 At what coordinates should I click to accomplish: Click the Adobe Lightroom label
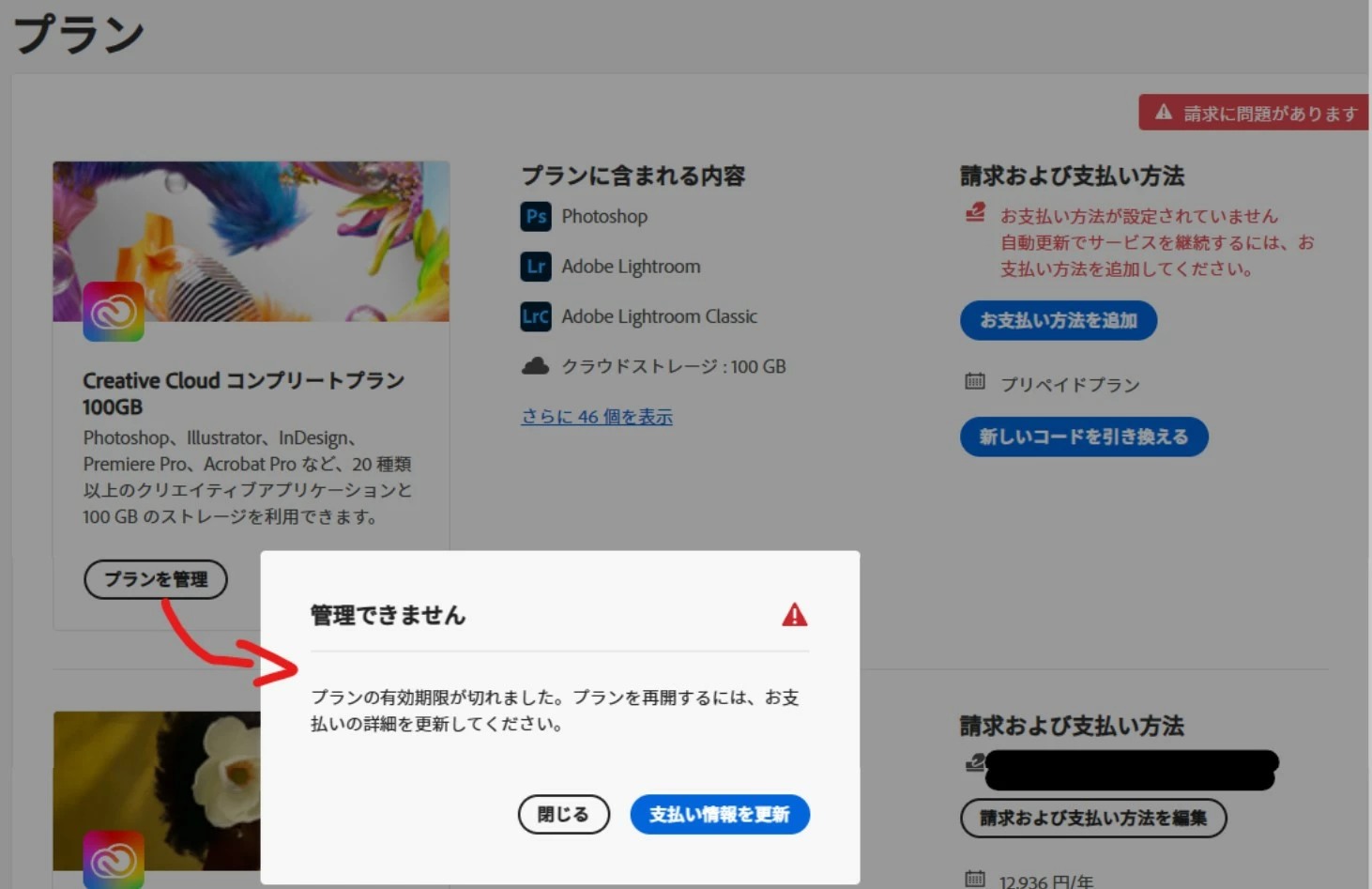click(631, 267)
